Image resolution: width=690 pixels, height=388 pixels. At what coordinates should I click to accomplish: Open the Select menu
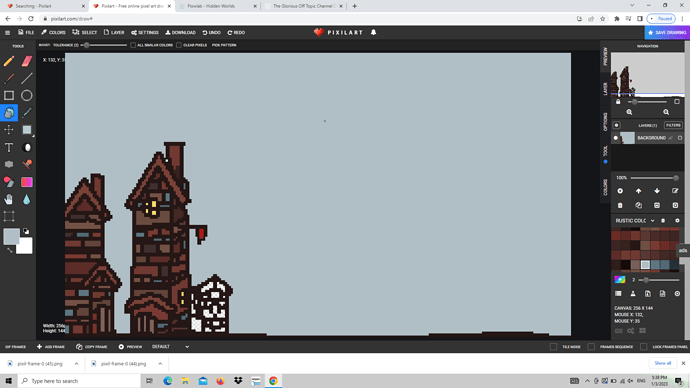pyautogui.click(x=84, y=33)
